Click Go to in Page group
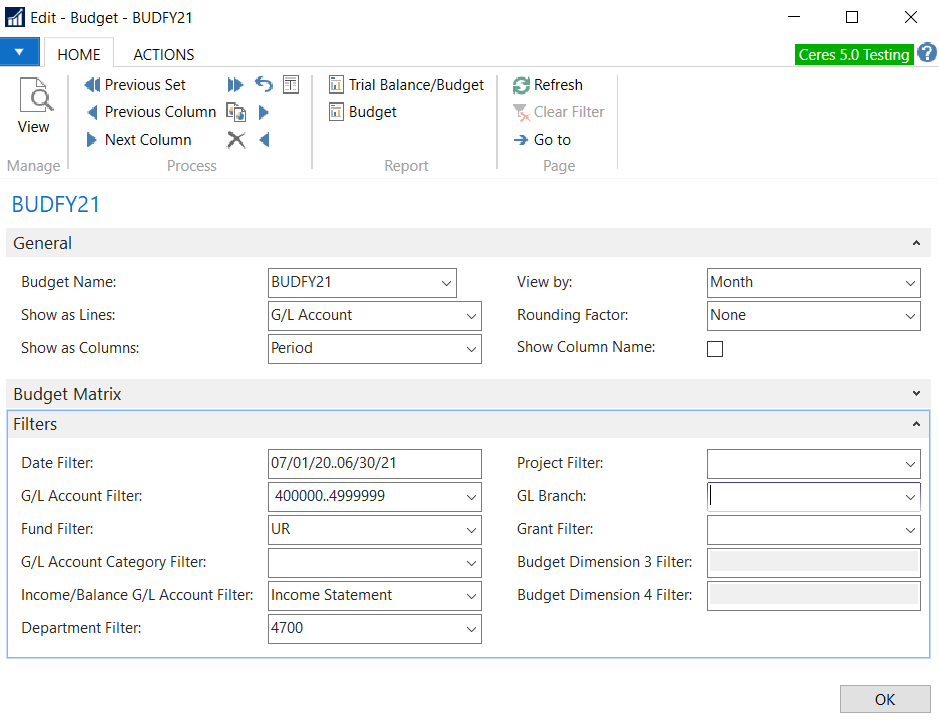 542,140
